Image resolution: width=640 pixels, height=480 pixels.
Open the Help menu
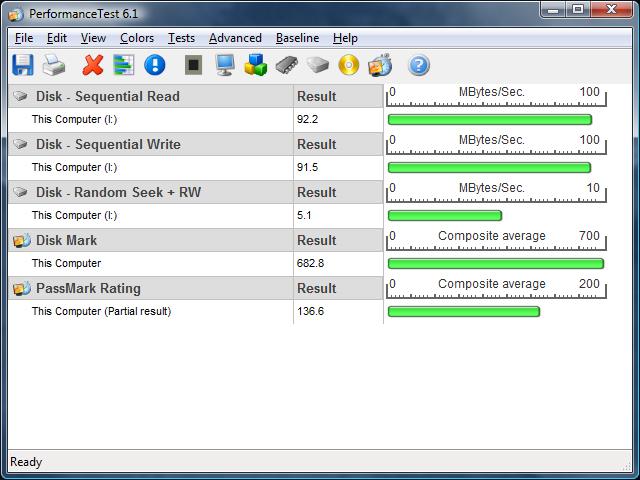tap(345, 38)
